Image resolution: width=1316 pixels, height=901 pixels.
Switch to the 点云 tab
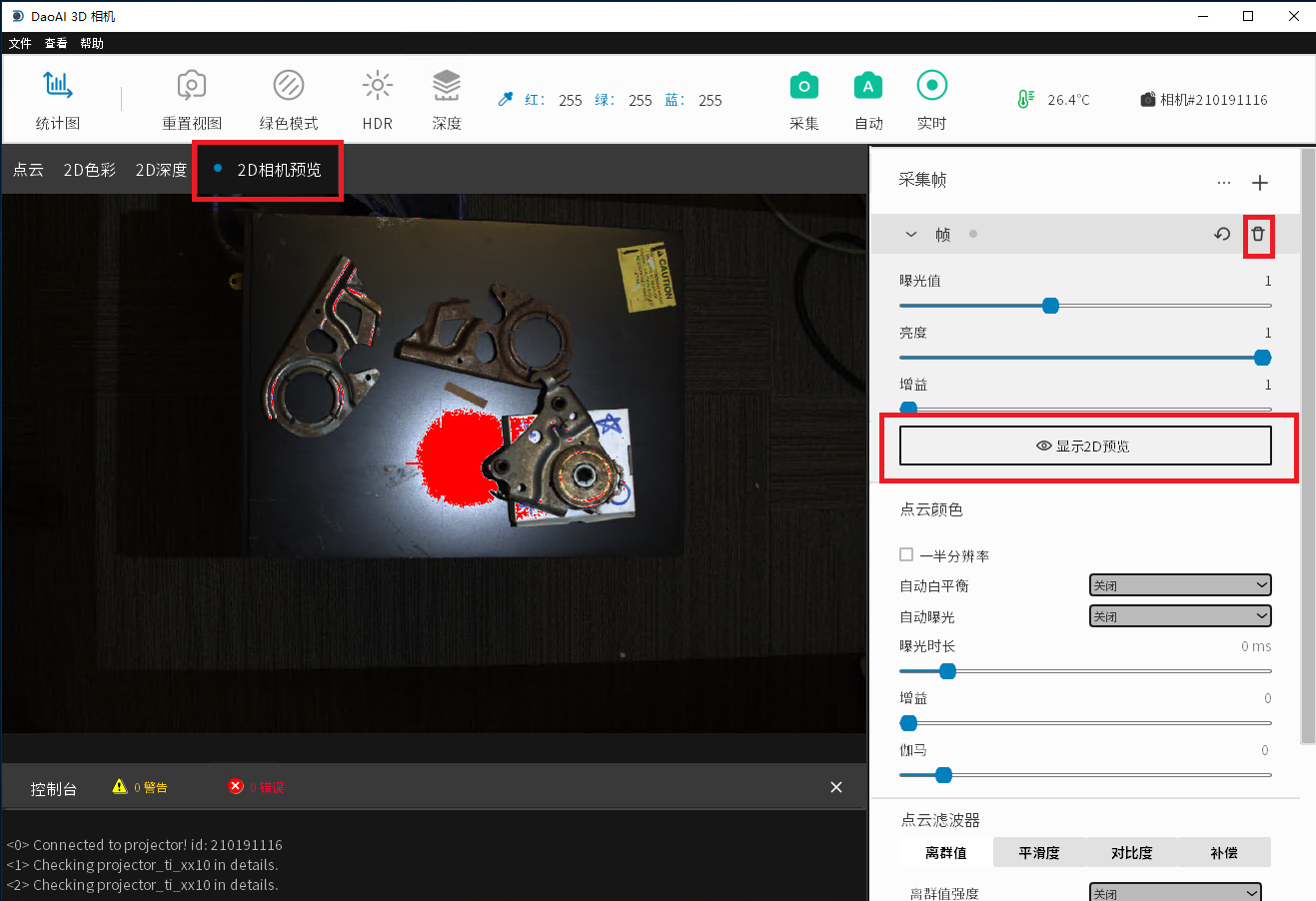pyautogui.click(x=28, y=170)
